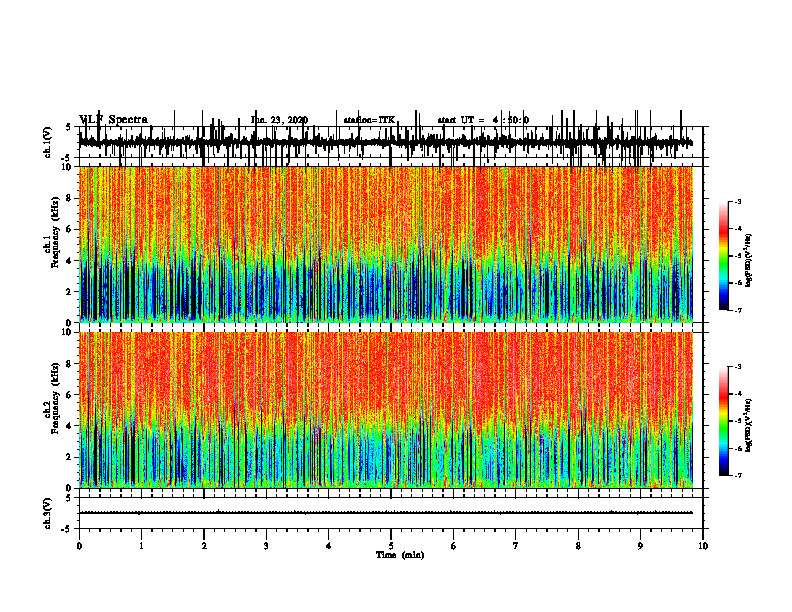Viewport: 792px width, 612px height.
Task: Click the "VLF Spectra" plot title
Action: click(x=113, y=120)
